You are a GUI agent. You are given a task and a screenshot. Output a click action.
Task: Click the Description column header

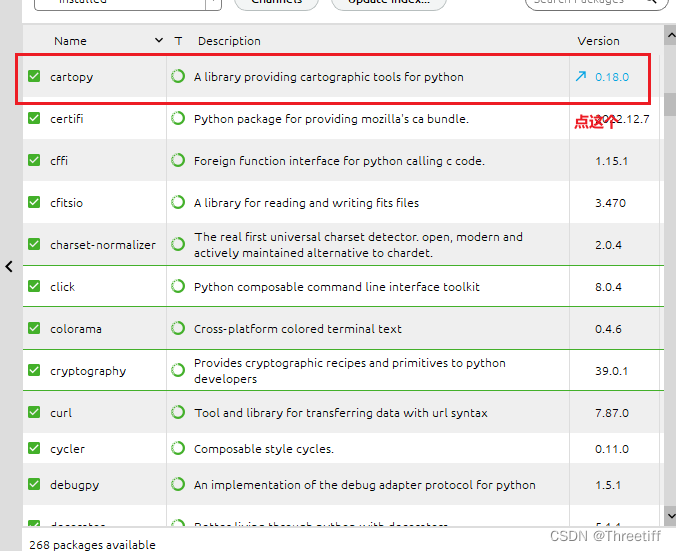[x=229, y=41]
